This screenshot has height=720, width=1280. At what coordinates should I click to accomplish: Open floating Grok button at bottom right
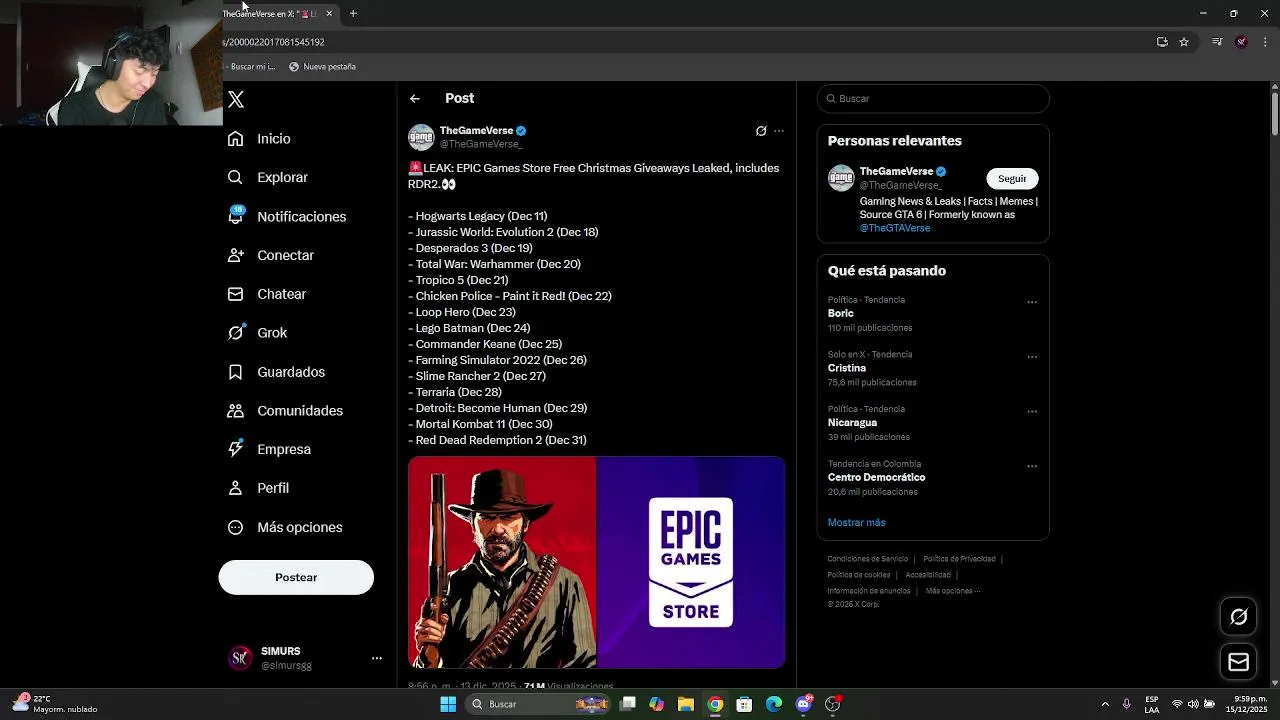click(x=1238, y=617)
